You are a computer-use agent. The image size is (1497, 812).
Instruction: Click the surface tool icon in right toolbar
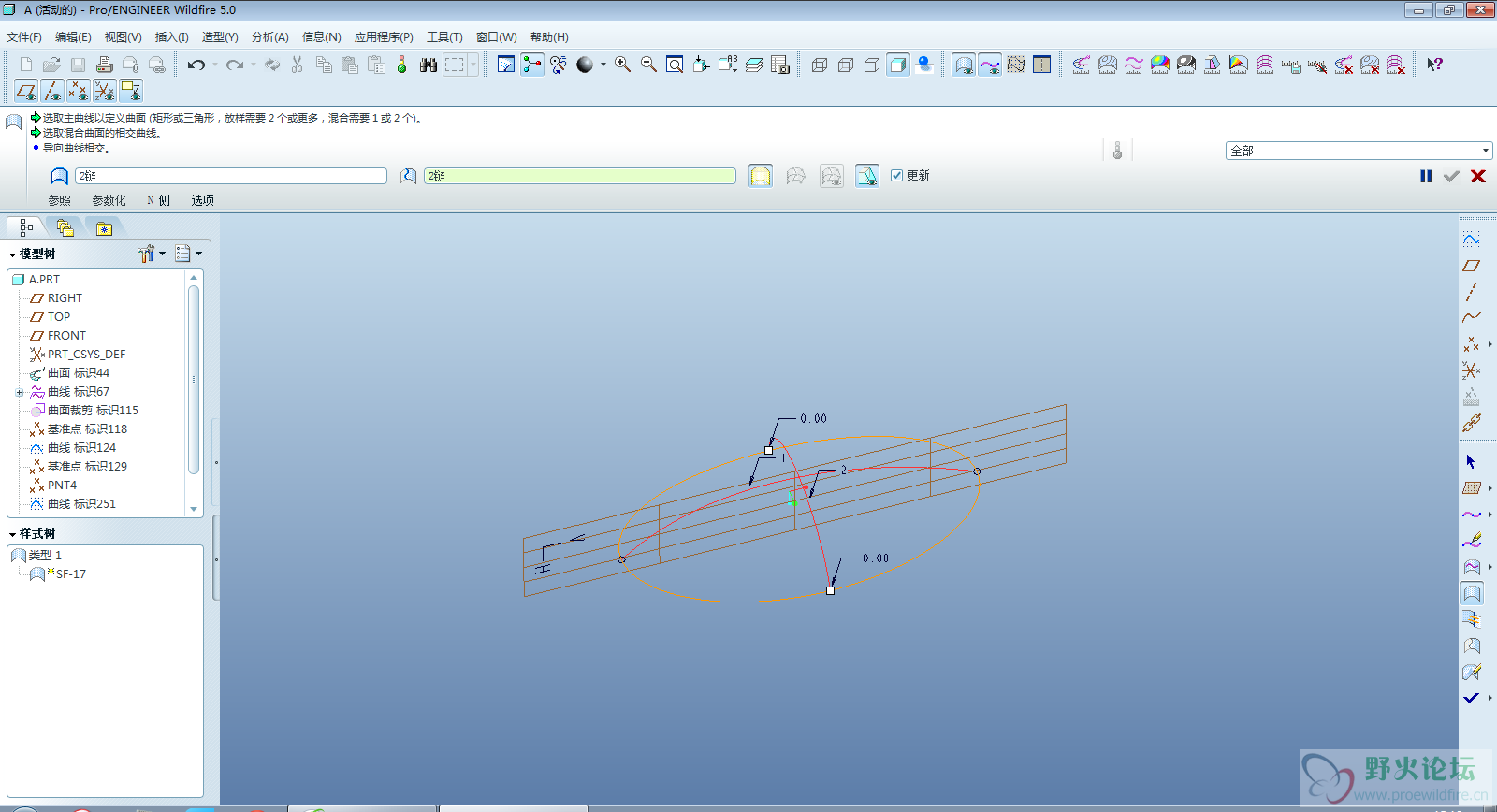pos(1472,593)
